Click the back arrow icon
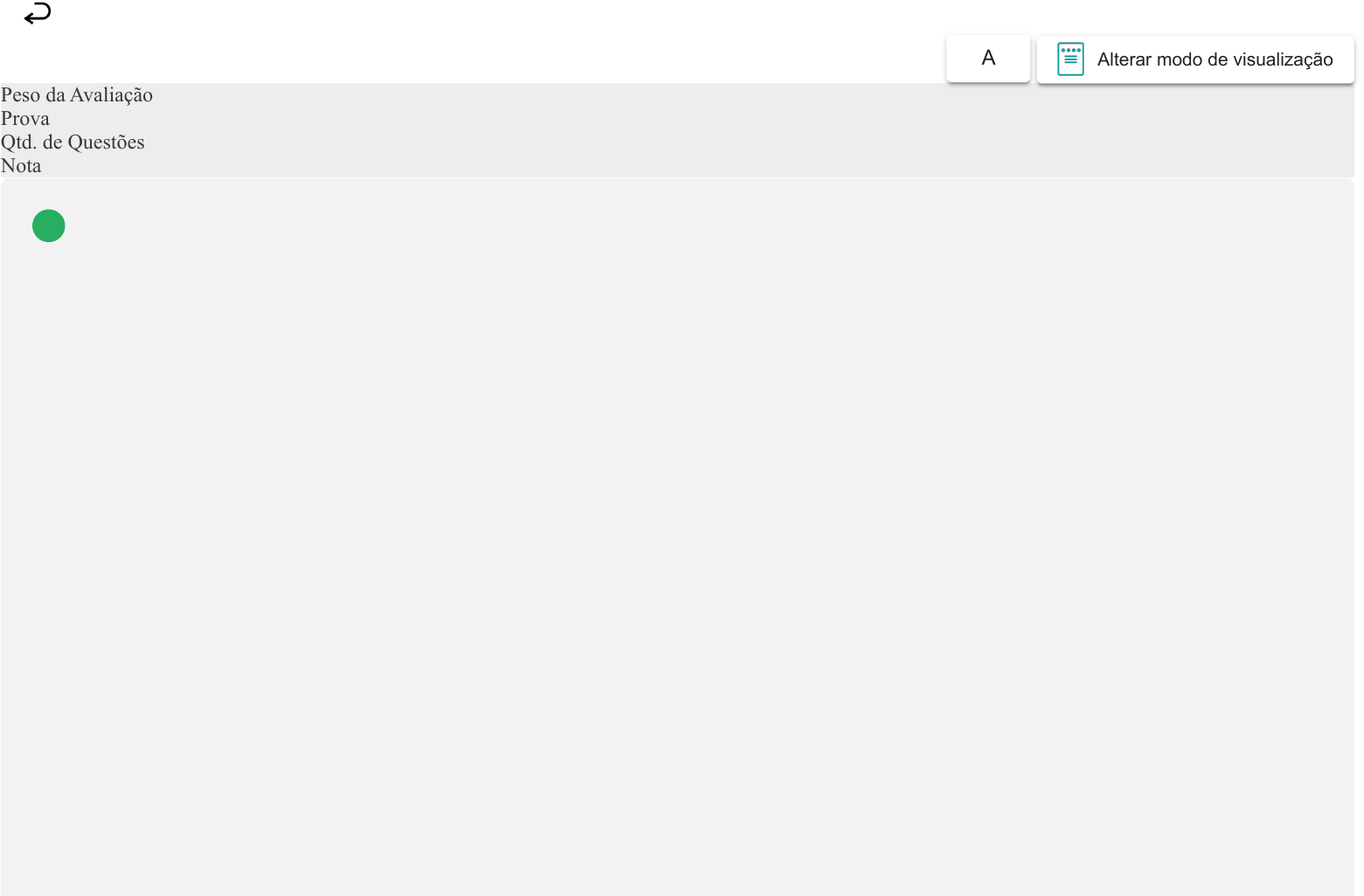 click(38, 14)
